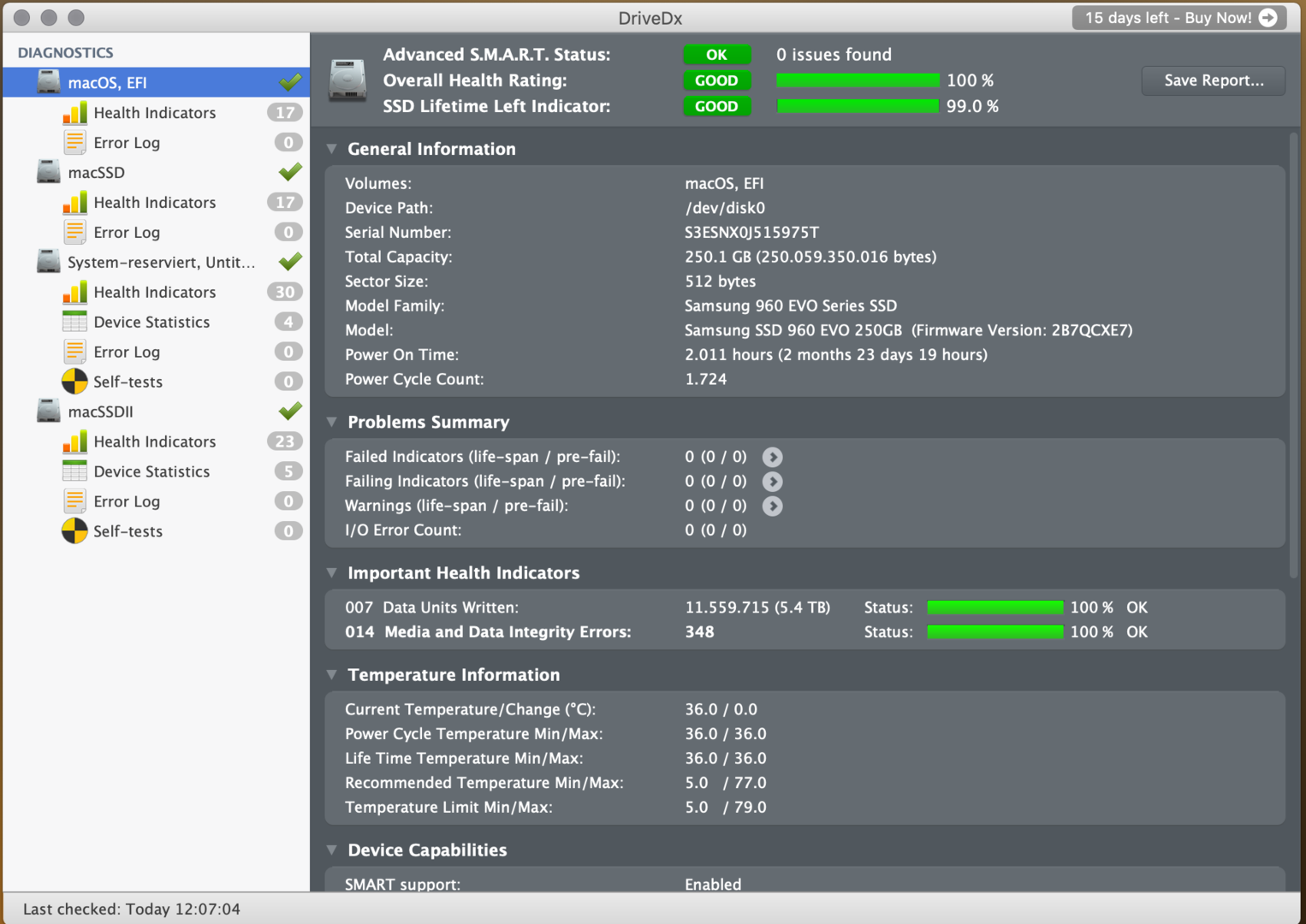Screen dimensions: 1306x924
Task: Show details arrow for Failed Indicators
Action: [772, 457]
